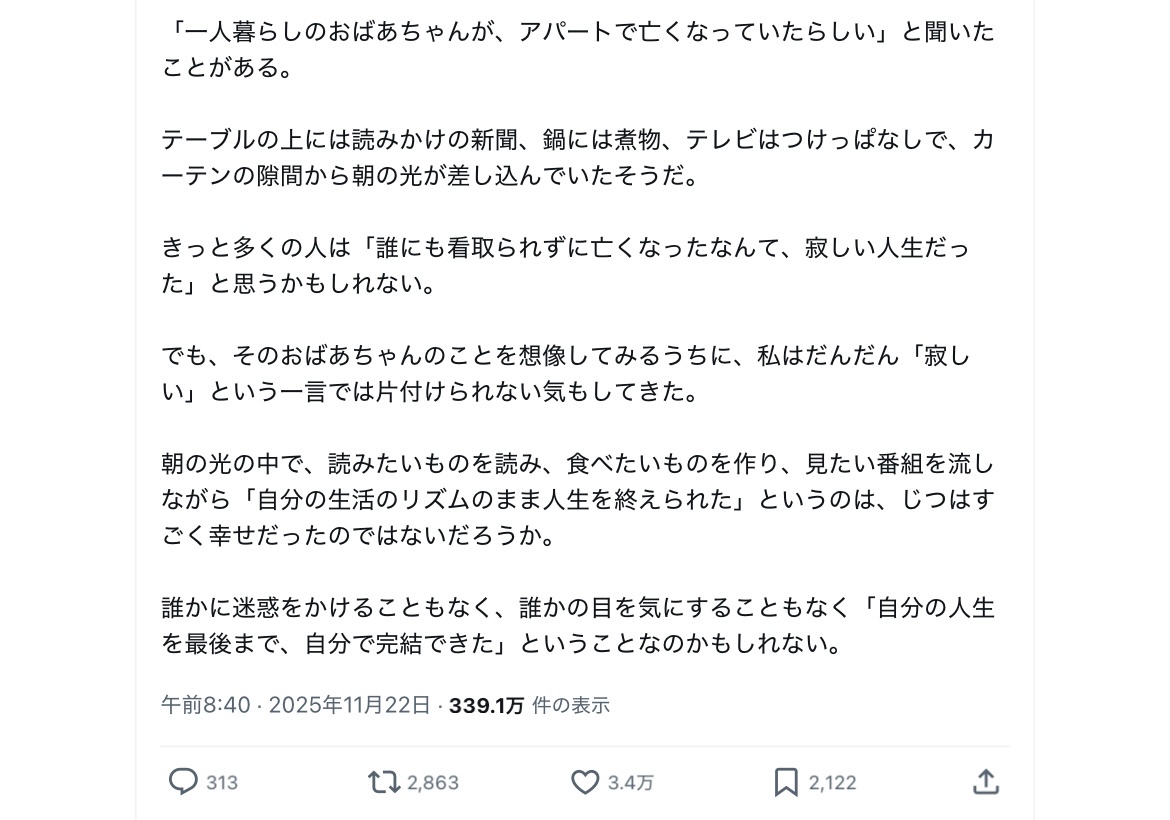Click the paragraph starting きっと多くの人は
1170x820 pixels.
[x=565, y=266]
